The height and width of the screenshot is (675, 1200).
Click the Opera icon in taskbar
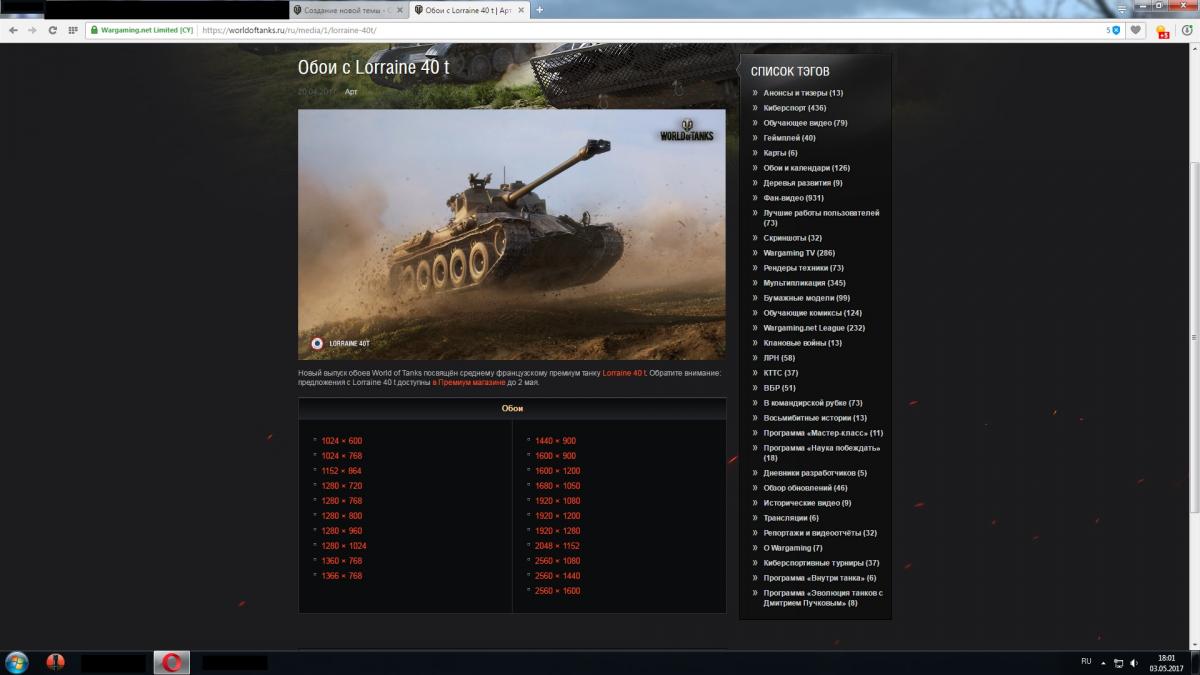pyautogui.click(x=172, y=662)
